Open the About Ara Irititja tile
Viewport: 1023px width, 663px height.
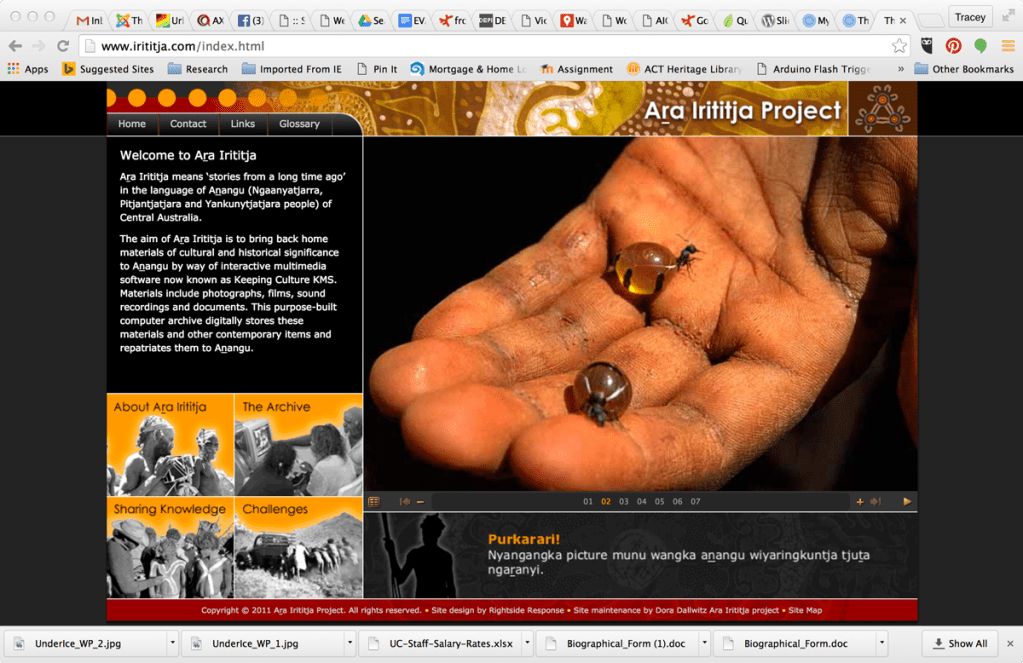tap(170, 444)
